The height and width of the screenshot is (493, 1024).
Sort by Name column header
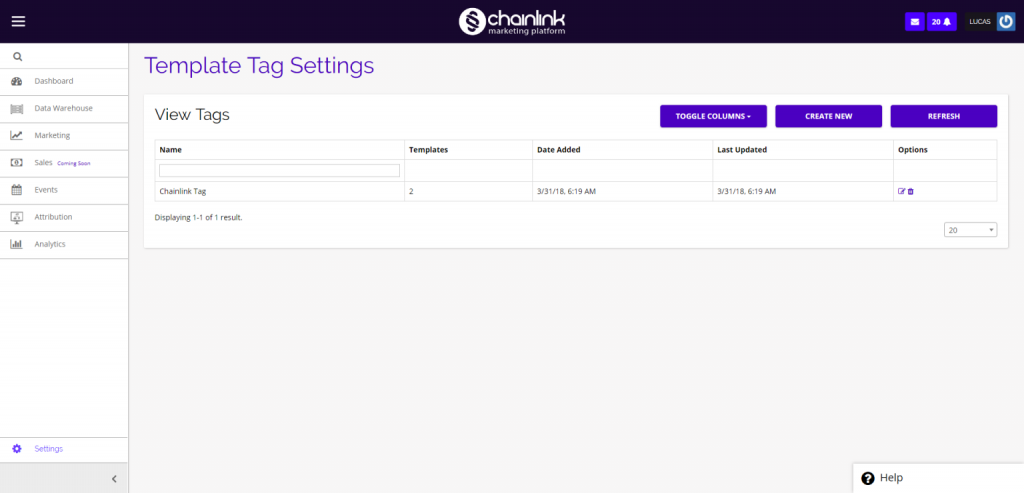point(170,150)
